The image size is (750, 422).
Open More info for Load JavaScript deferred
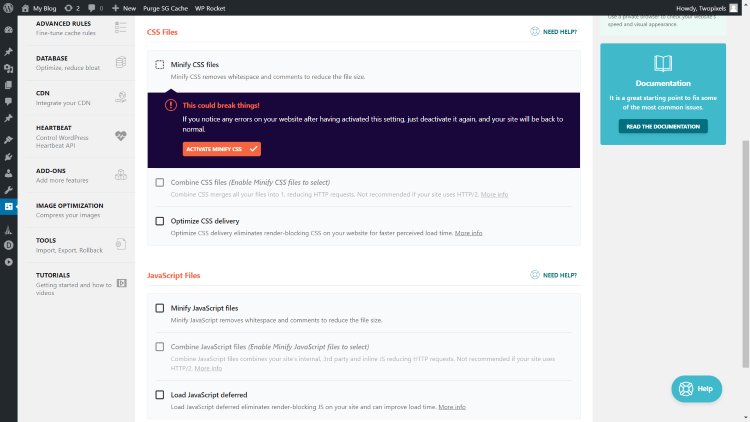pyautogui.click(x=452, y=407)
